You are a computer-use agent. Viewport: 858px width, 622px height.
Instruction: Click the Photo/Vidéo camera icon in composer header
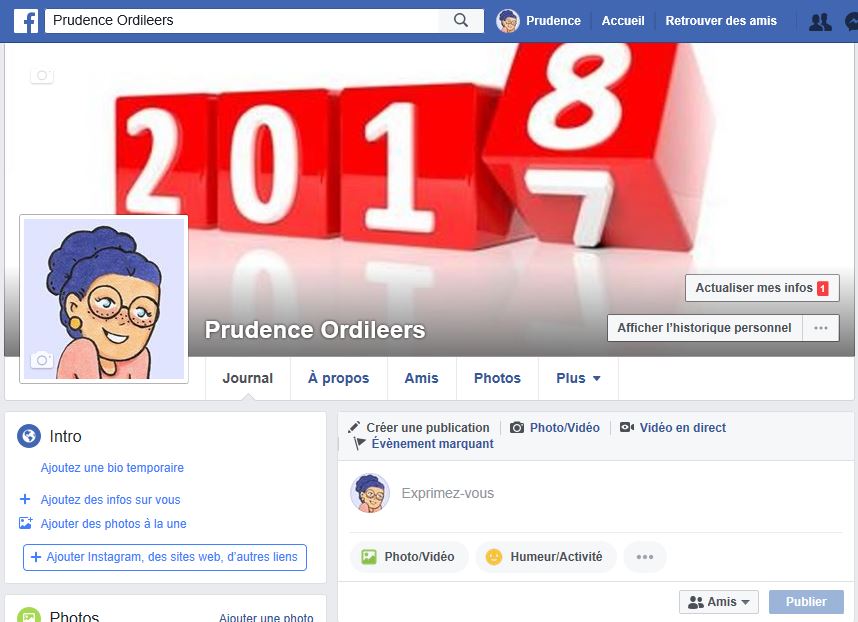pos(517,428)
